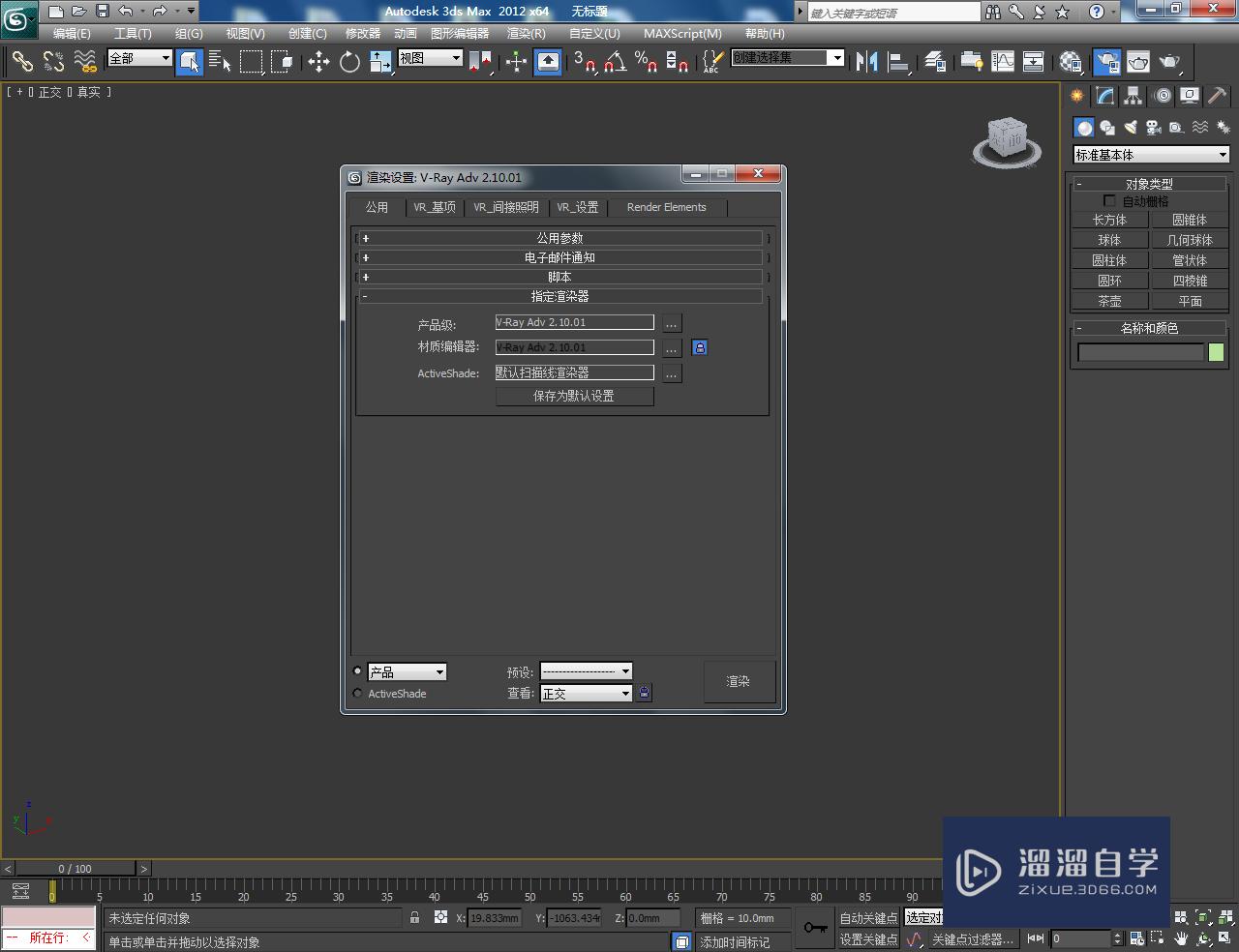The height and width of the screenshot is (952, 1239).
Task: Toggle the Set Key key icon
Action: [815, 928]
